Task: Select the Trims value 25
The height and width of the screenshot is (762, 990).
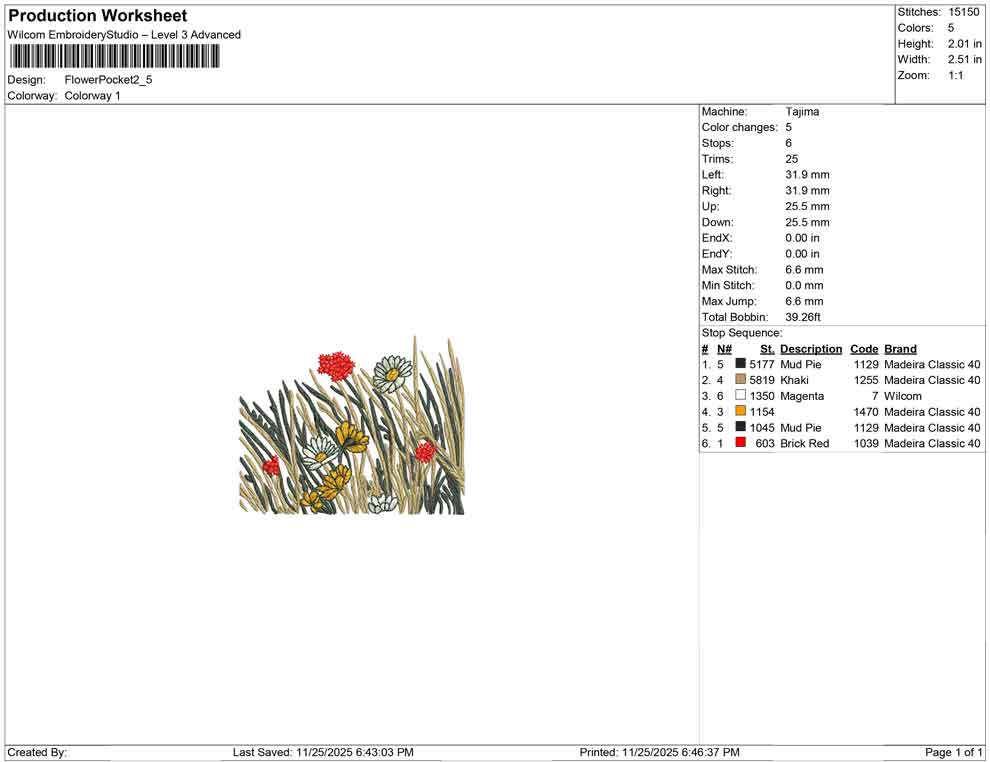Action: 792,159
